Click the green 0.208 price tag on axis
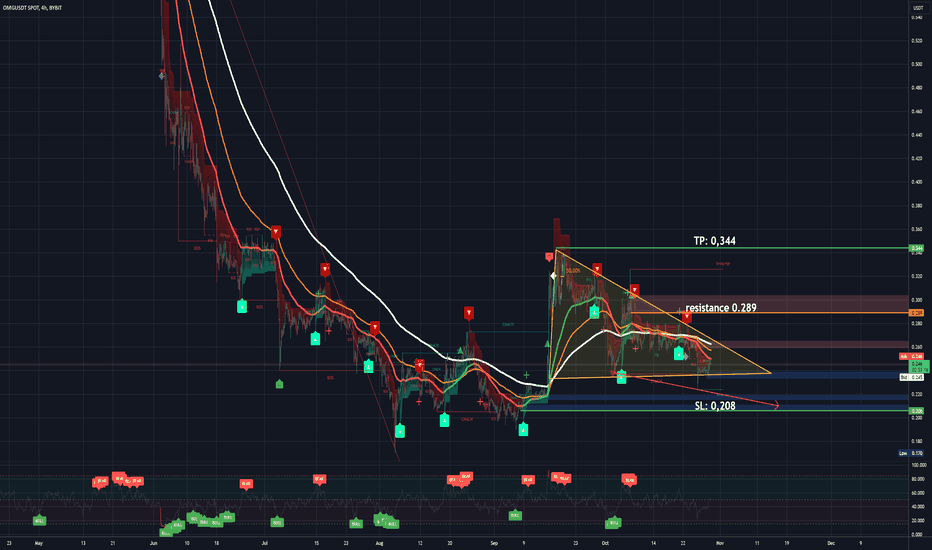Screen dimensions: 932x550 (917, 411)
